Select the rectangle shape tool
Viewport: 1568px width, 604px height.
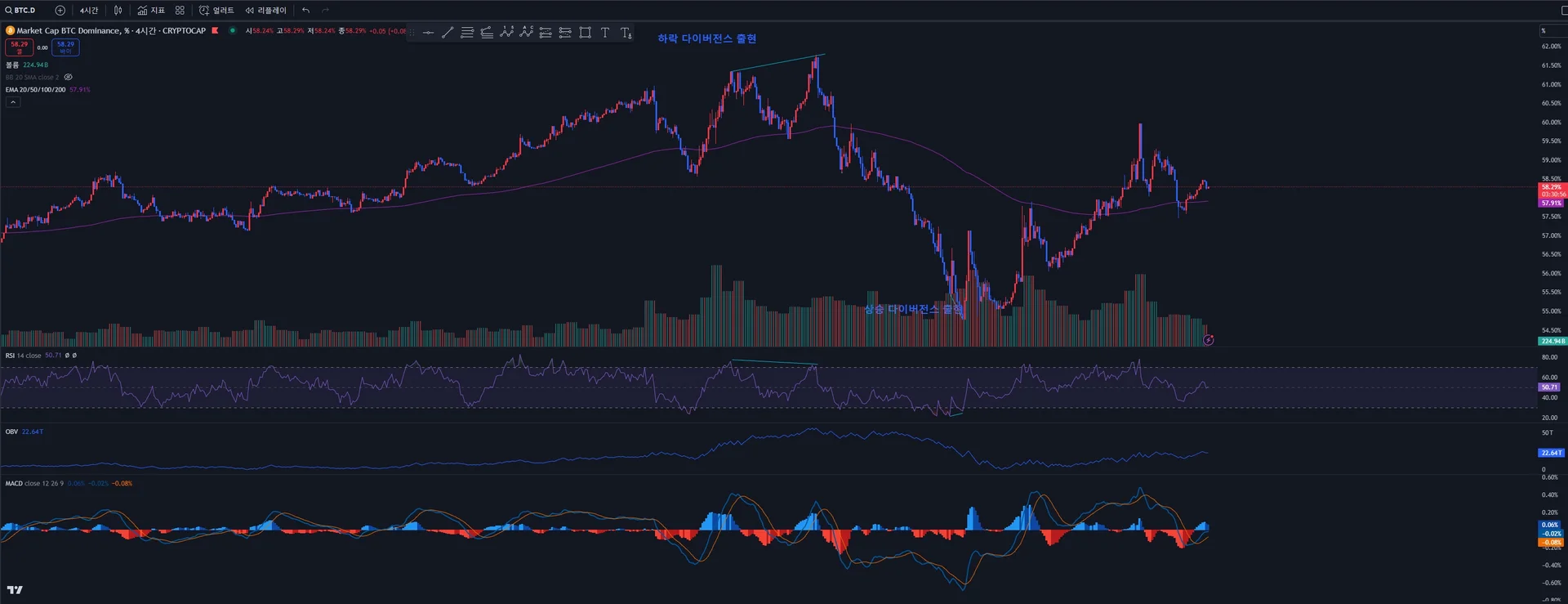pyautogui.click(x=585, y=33)
